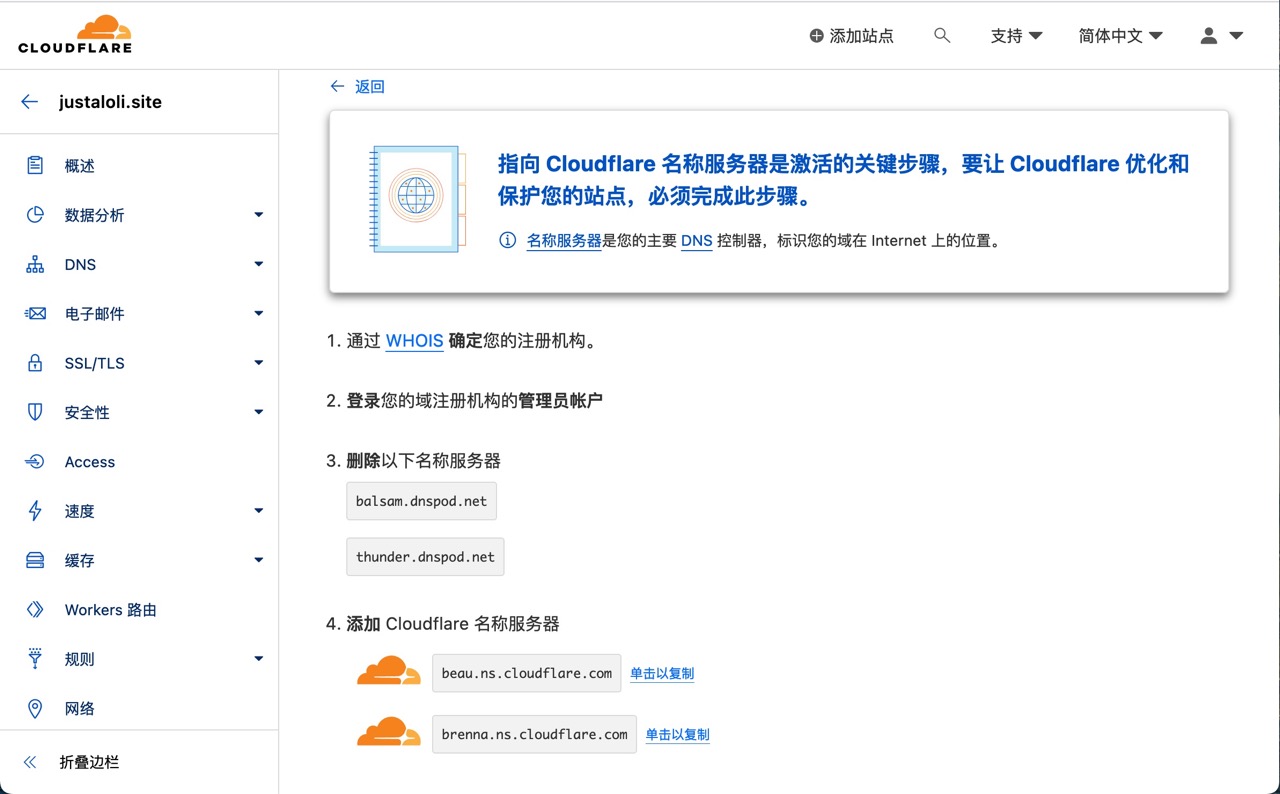Image resolution: width=1280 pixels, height=794 pixels.
Task: Expand the DNS sidebar arrow
Action: pos(259,264)
